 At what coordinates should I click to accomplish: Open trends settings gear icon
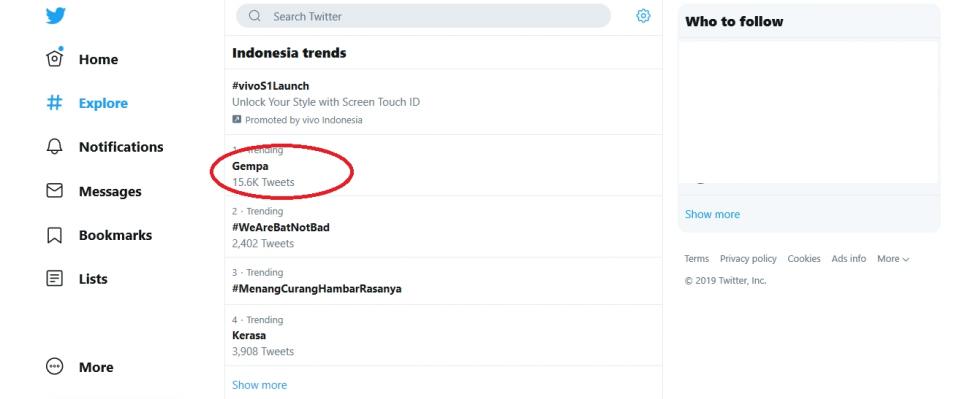point(643,16)
